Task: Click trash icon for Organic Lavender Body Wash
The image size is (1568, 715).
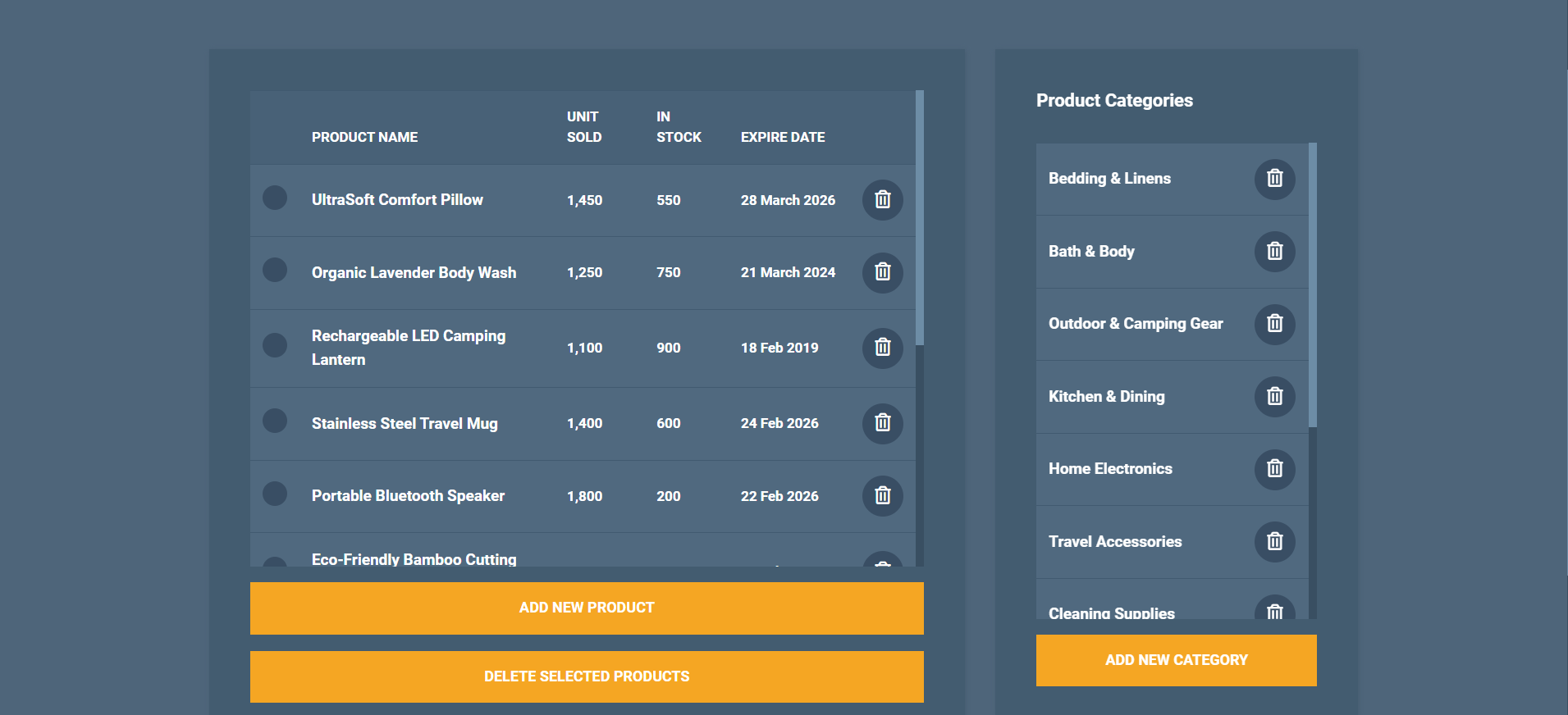Action: 882,272
